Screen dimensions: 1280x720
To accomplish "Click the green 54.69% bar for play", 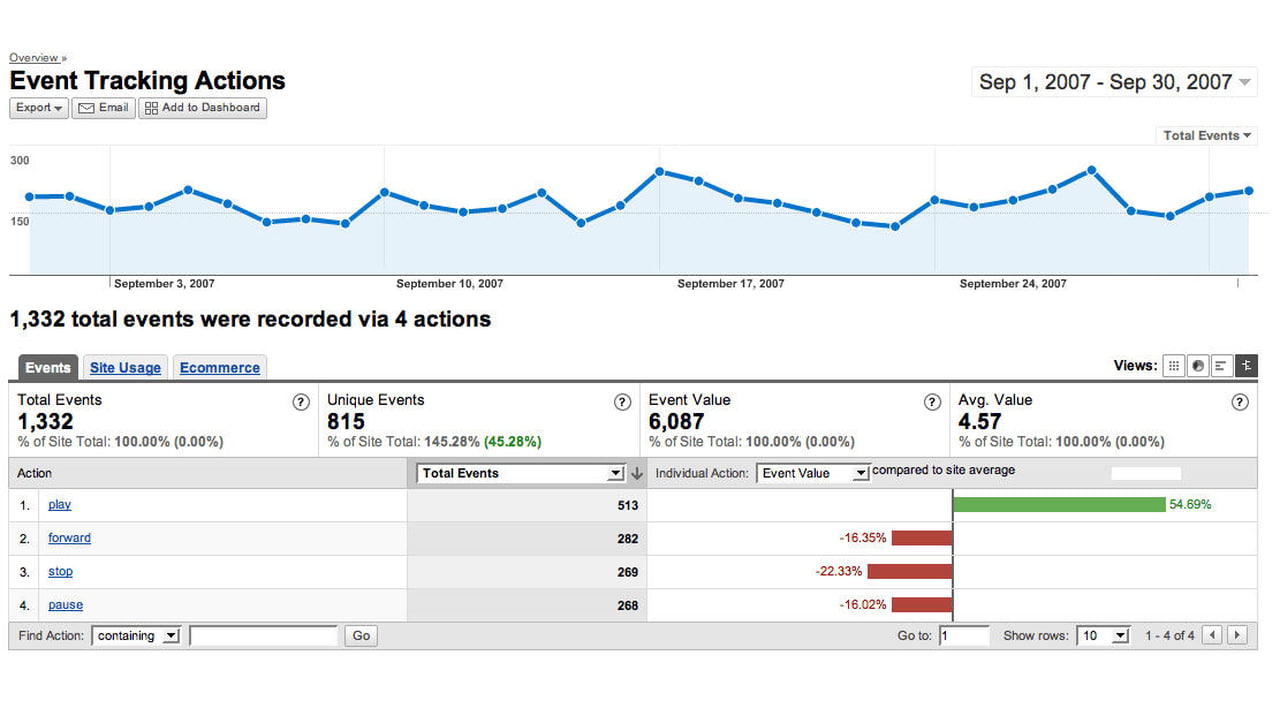I will pyautogui.click(x=1059, y=505).
